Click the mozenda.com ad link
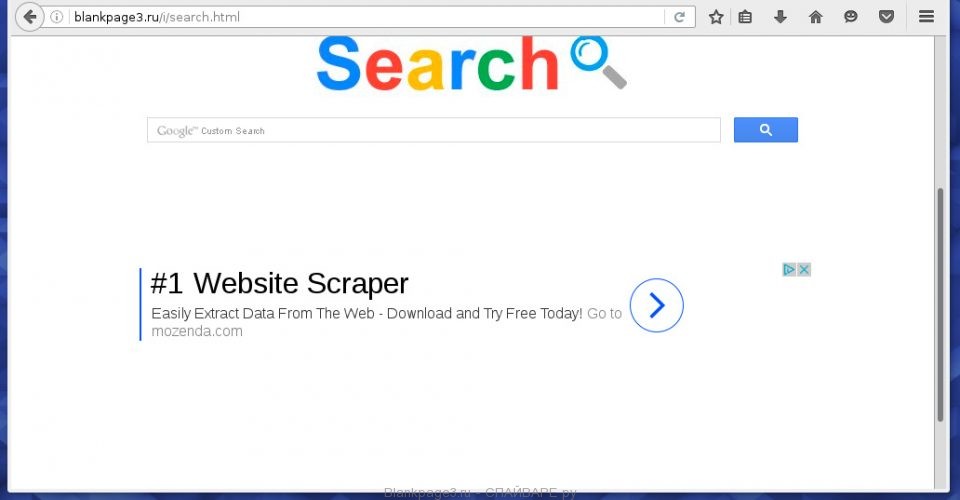 click(x=197, y=331)
